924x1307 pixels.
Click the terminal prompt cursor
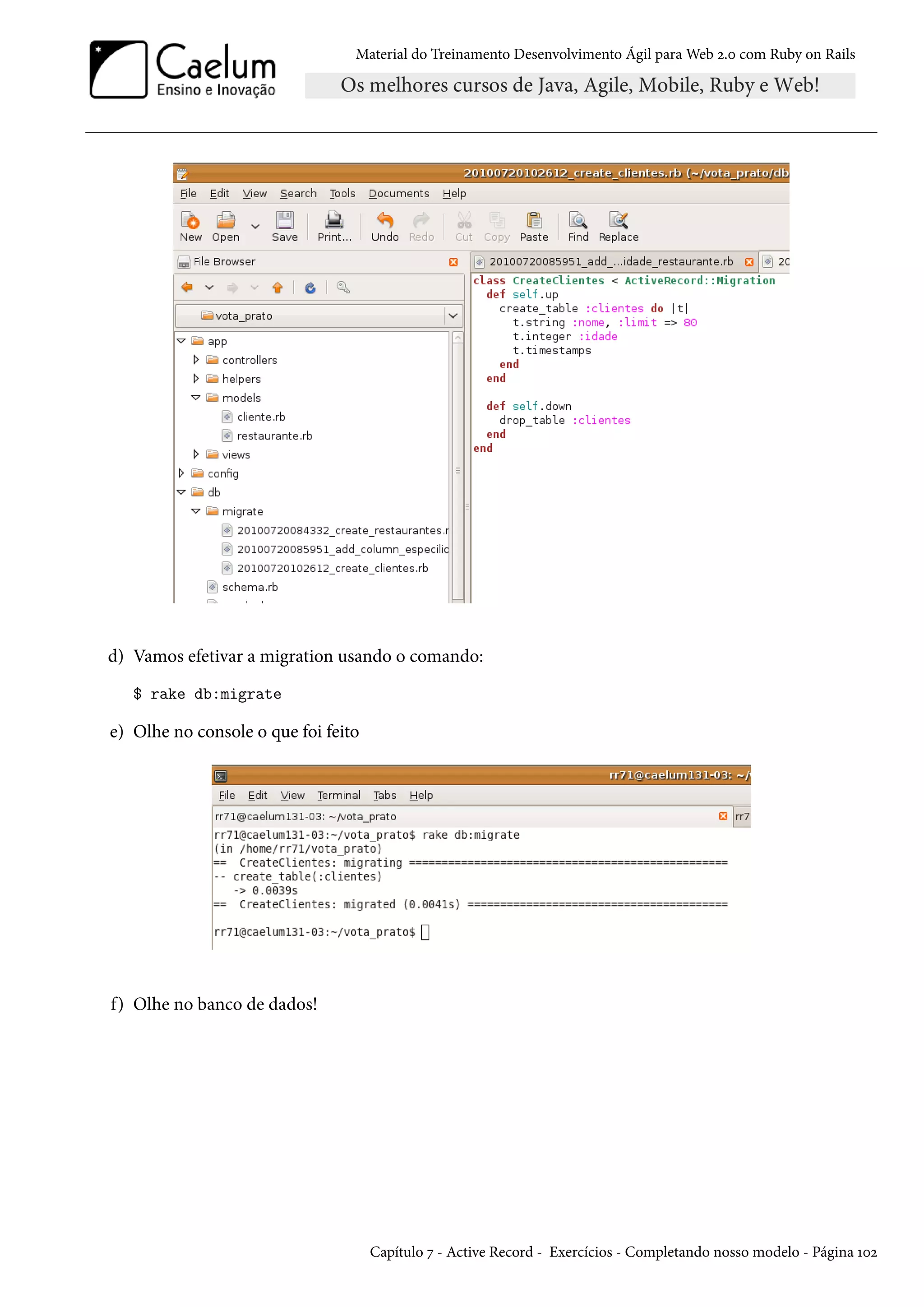click(425, 932)
